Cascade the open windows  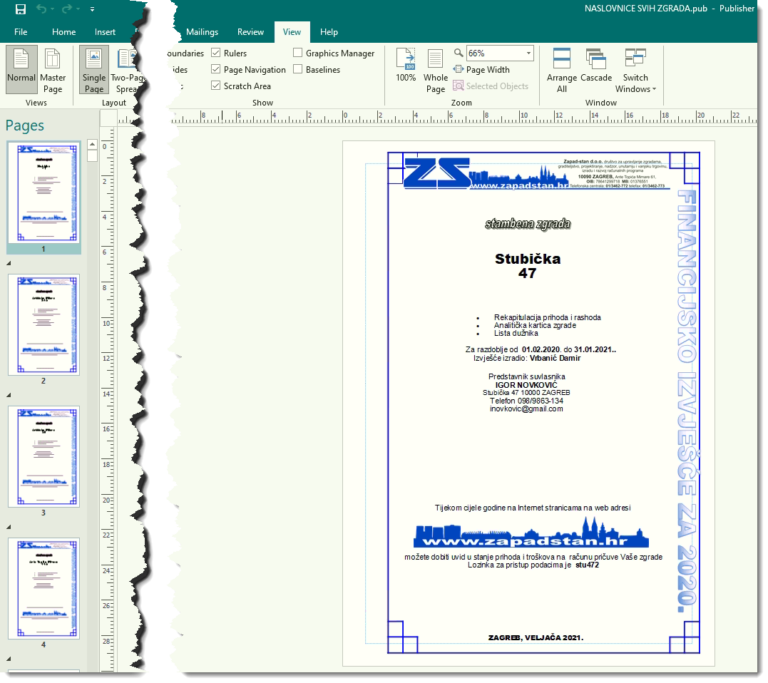tap(596, 69)
